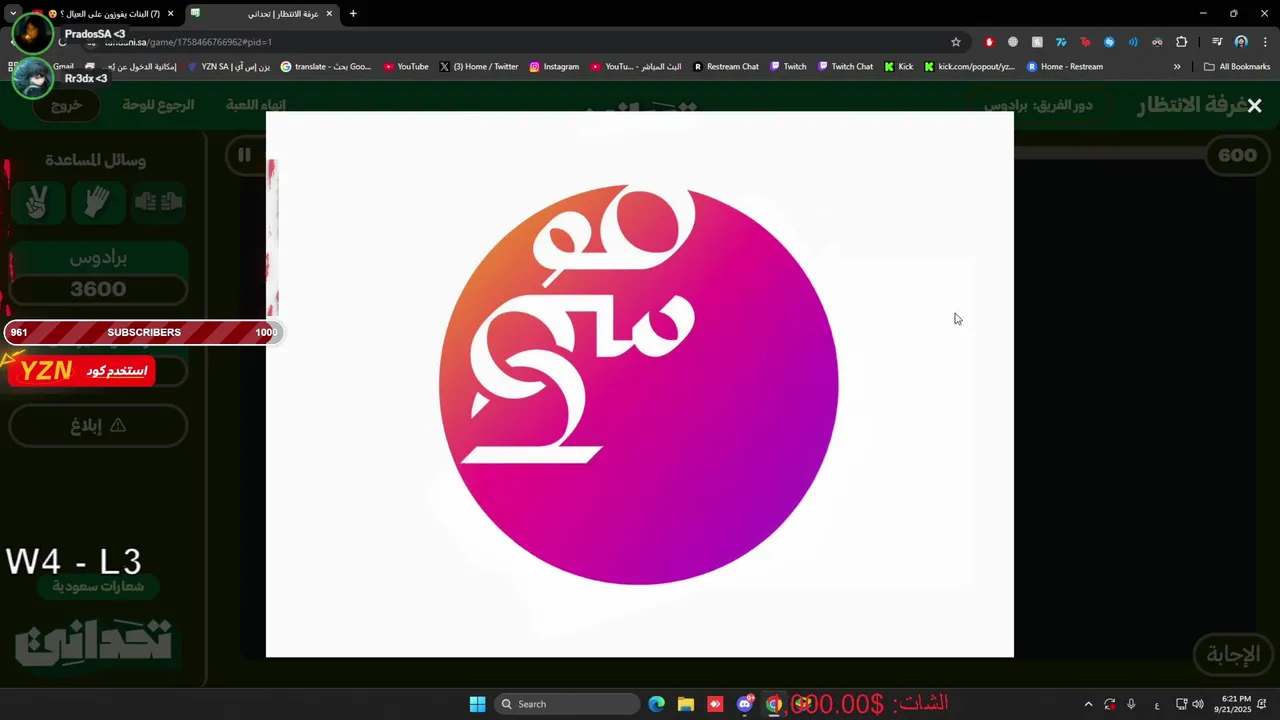
Task: Use the peace-sign hand helper
Action: click(x=38, y=202)
